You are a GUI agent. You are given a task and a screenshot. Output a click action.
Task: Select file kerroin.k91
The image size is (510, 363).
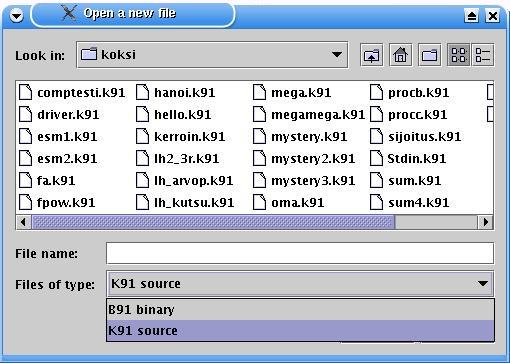tap(181, 136)
